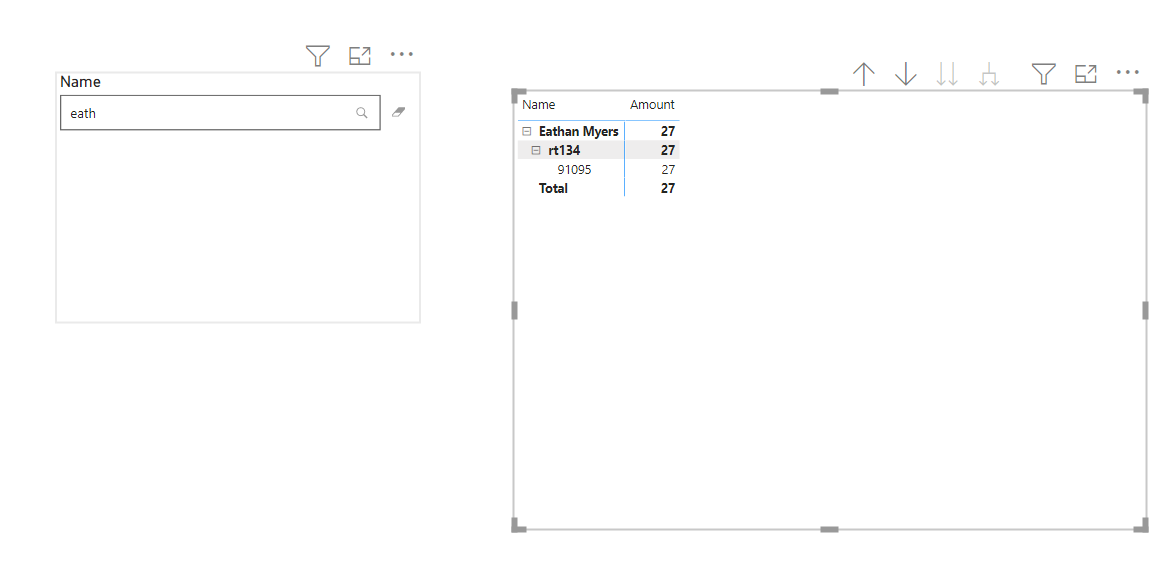The width and height of the screenshot is (1176, 562).
Task: Click the matrix bottom-edge middle handle
Action: pos(829,530)
